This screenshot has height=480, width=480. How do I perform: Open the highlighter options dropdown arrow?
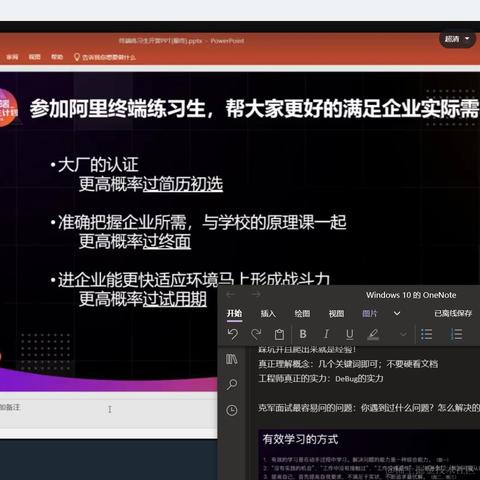(403, 334)
